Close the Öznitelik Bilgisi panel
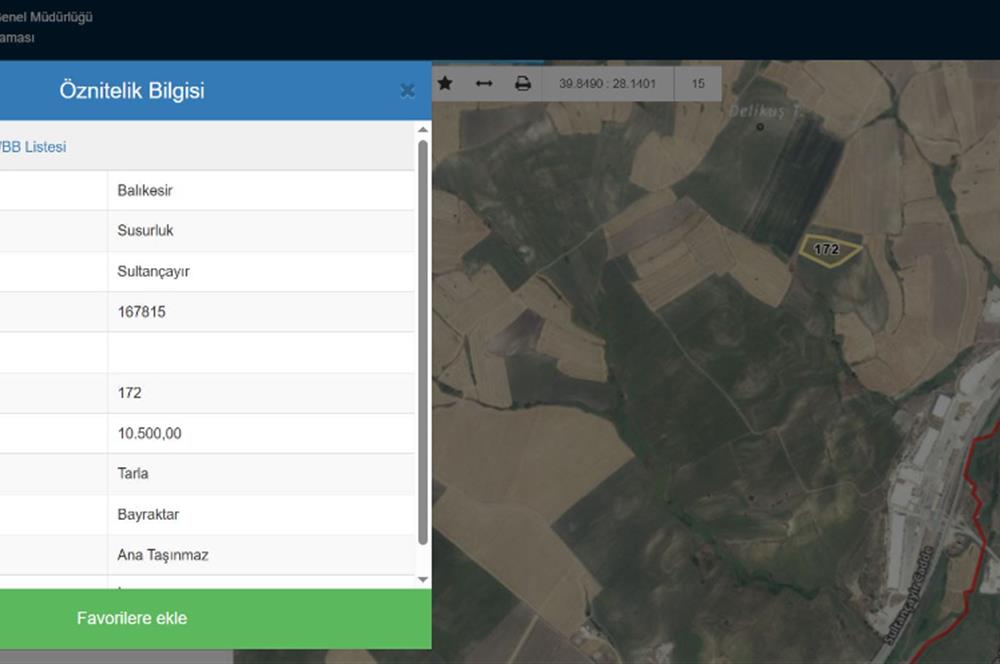Screen dimensions: 1000x664 click(407, 91)
